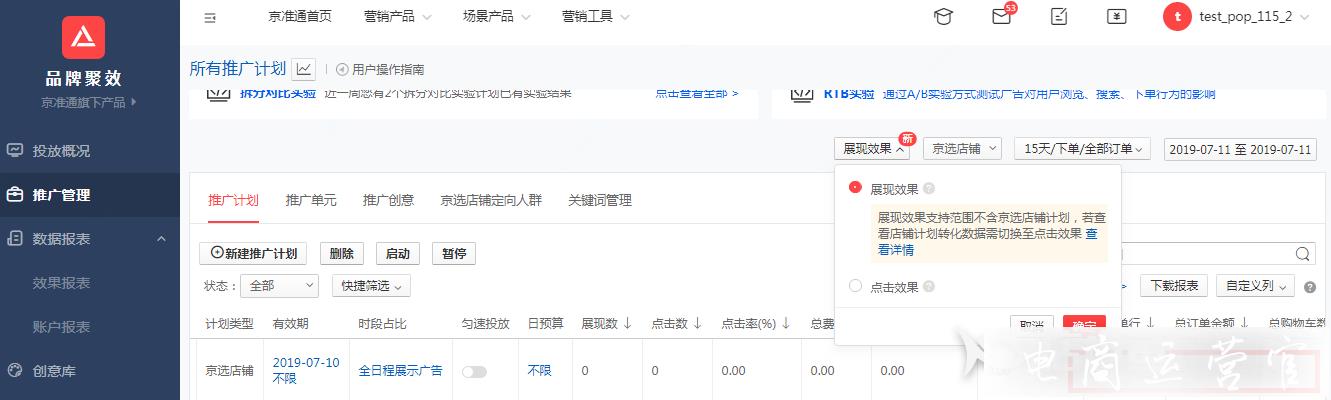The height and width of the screenshot is (400, 1331).
Task: Open the 状态 全部 select box
Action: pyautogui.click(x=279, y=286)
